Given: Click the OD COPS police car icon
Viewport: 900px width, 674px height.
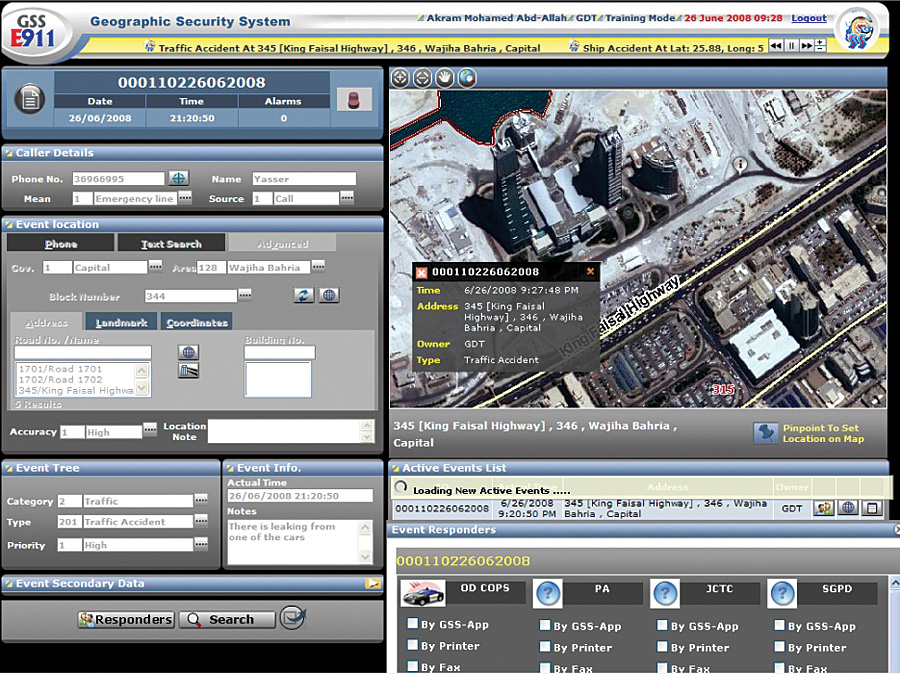Looking at the screenshot, I should coord(422,594).
